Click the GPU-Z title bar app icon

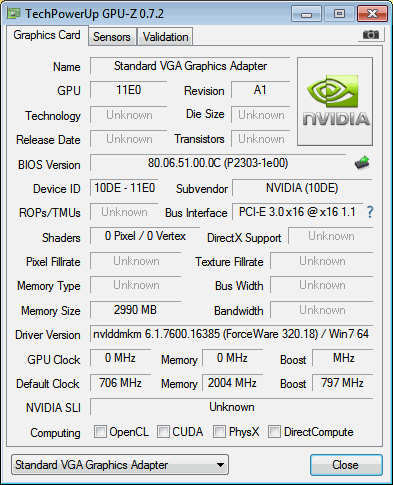[14, 14]
